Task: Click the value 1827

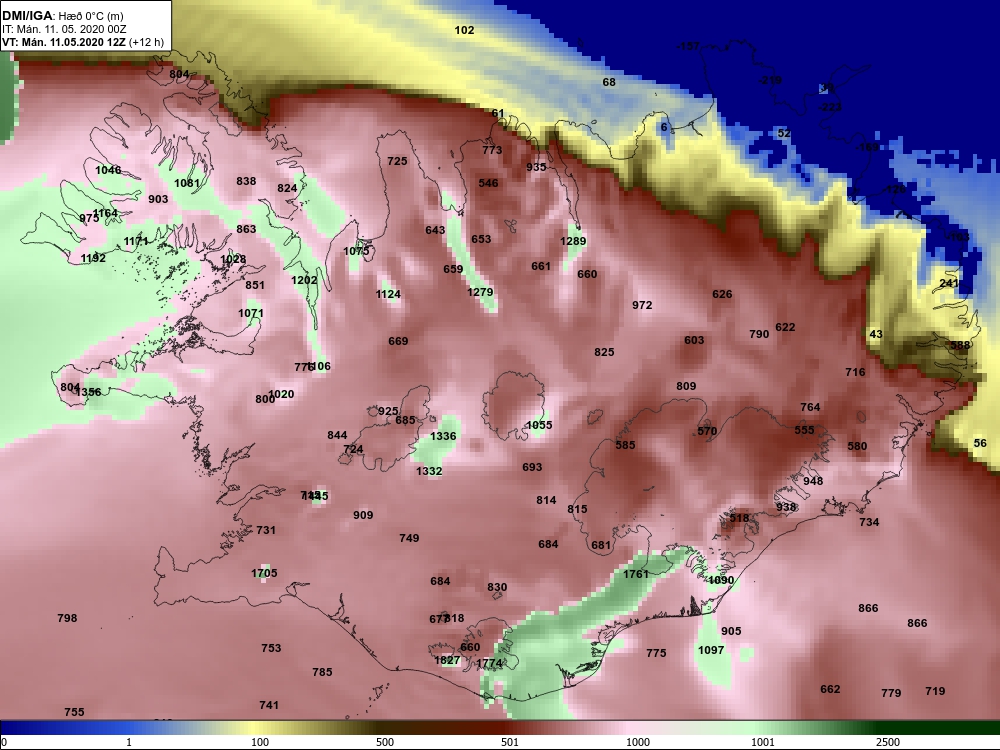Action: click(447, 660)
